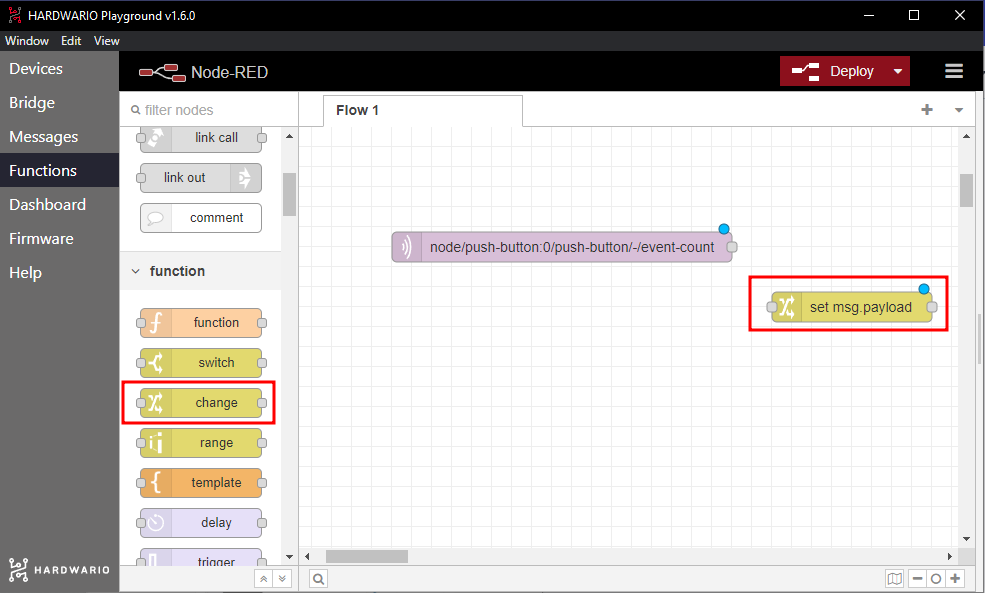Screen dimensions: 985x593
Task: Click the HARDWARIO logo at sidebar bottom
Action: [x=59, y=570]
